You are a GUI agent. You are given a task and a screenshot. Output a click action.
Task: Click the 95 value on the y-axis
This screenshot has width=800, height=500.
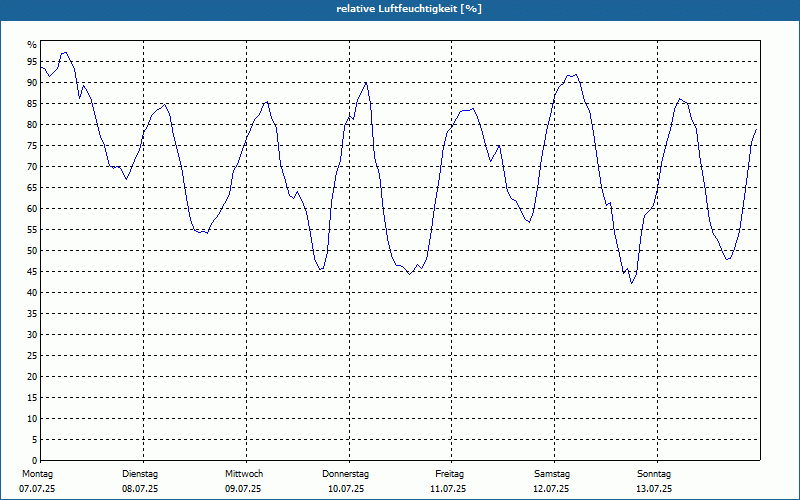point(32,62)
